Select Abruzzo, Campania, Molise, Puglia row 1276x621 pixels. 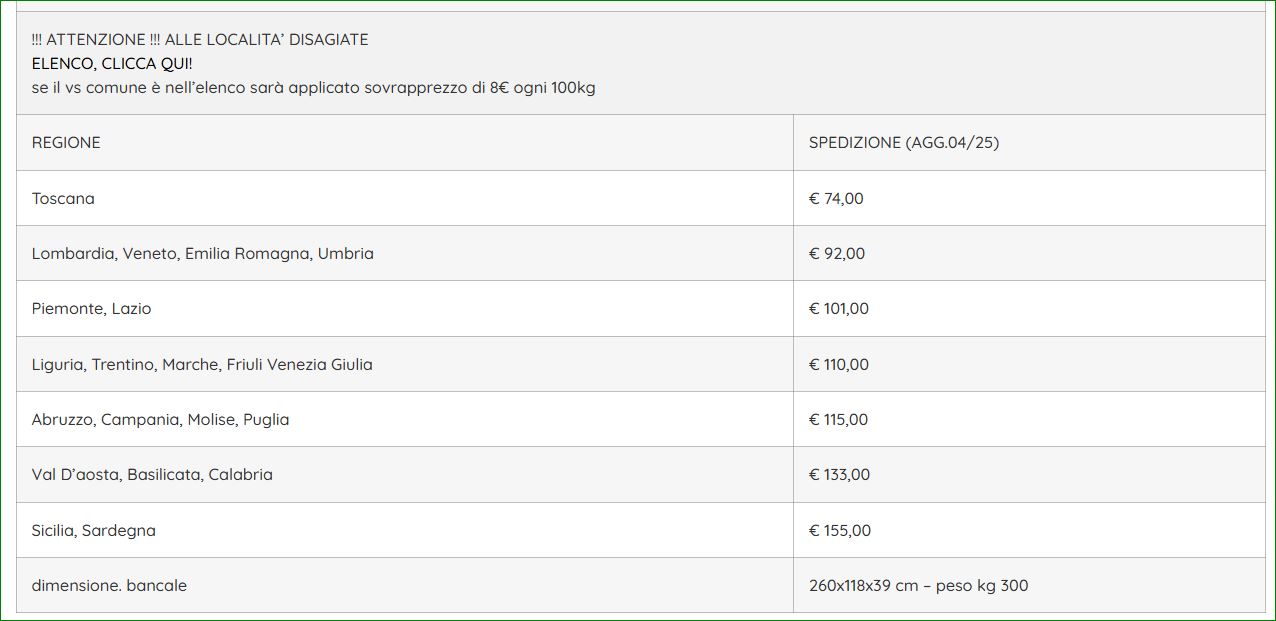click(x=640, y=419)
